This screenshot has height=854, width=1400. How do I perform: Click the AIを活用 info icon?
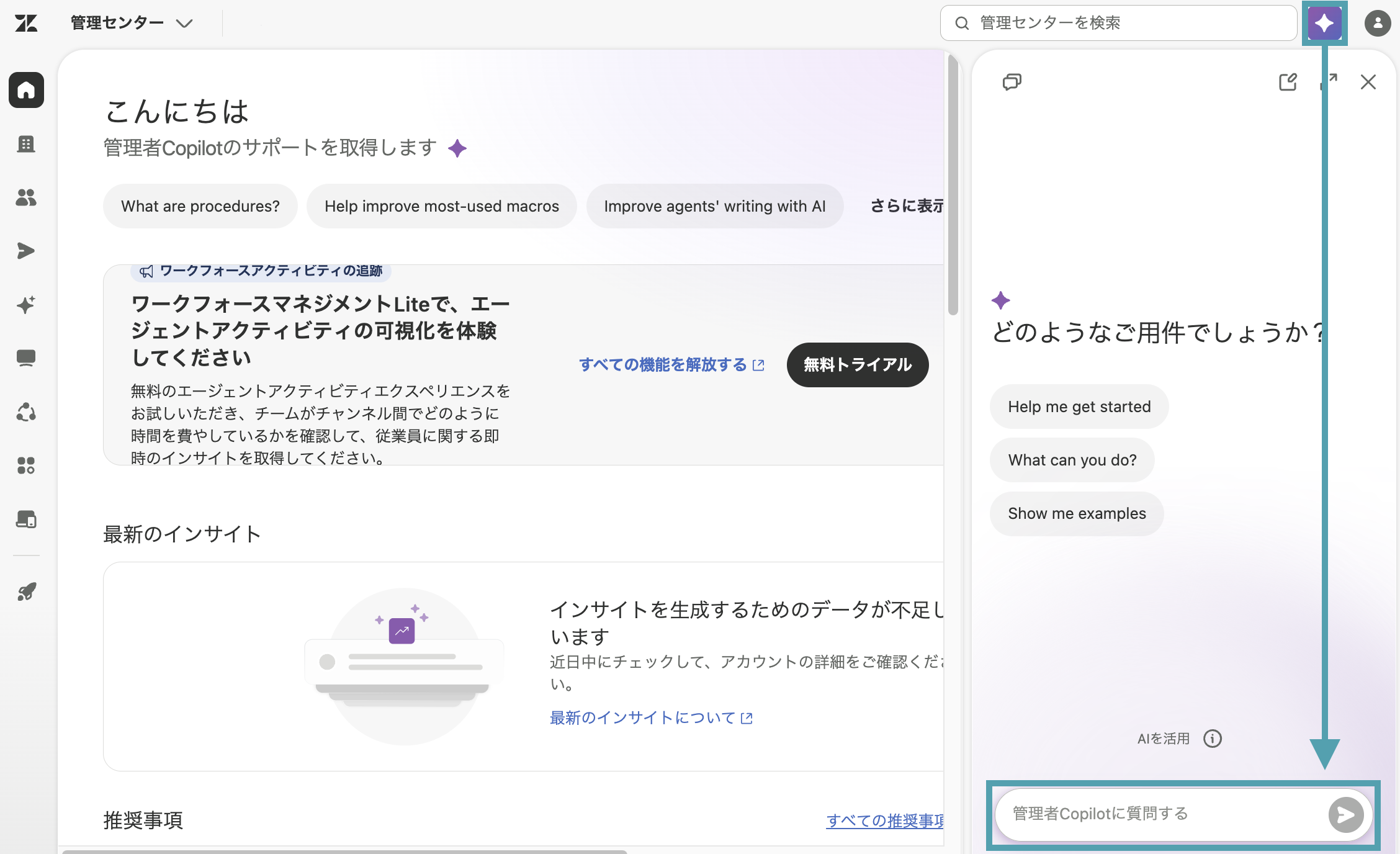[1213, 739]
